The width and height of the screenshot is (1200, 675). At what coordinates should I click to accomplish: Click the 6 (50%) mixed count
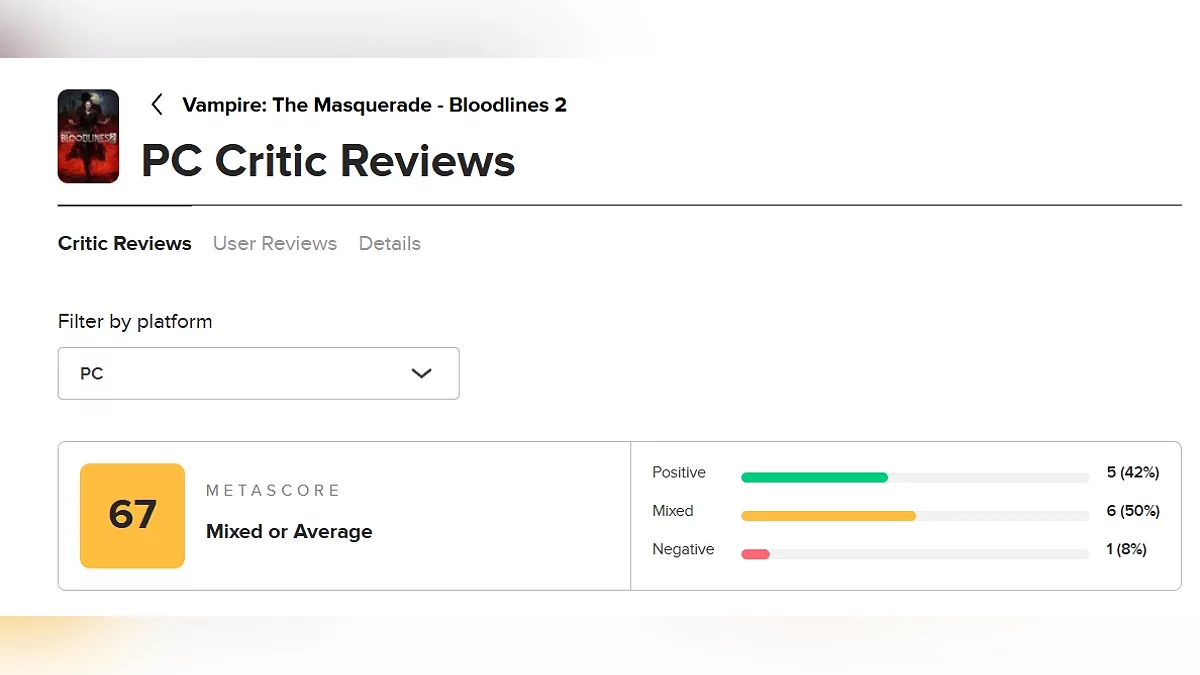pyautogui.click(x=1133, y=511)
